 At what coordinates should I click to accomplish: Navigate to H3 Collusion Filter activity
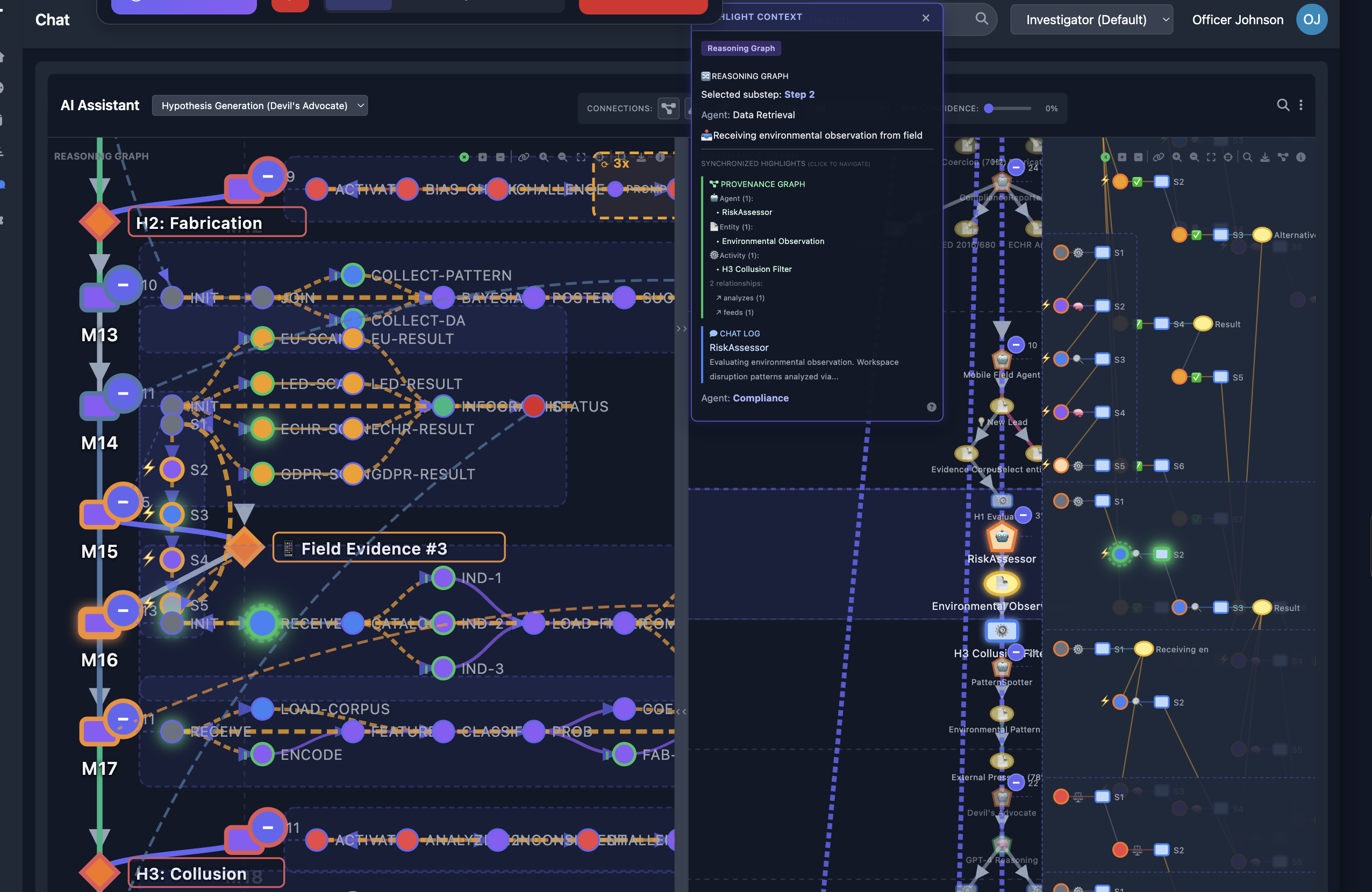756,269
